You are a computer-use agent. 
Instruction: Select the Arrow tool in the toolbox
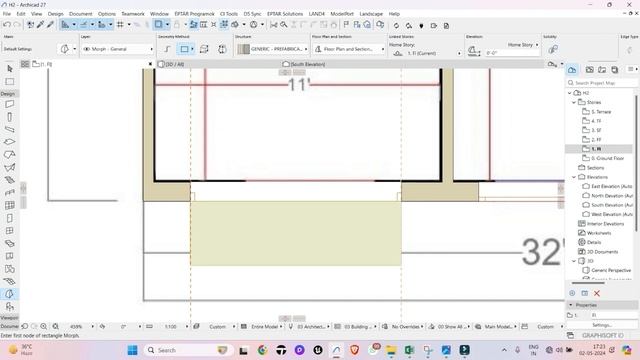tap(10, 69)
